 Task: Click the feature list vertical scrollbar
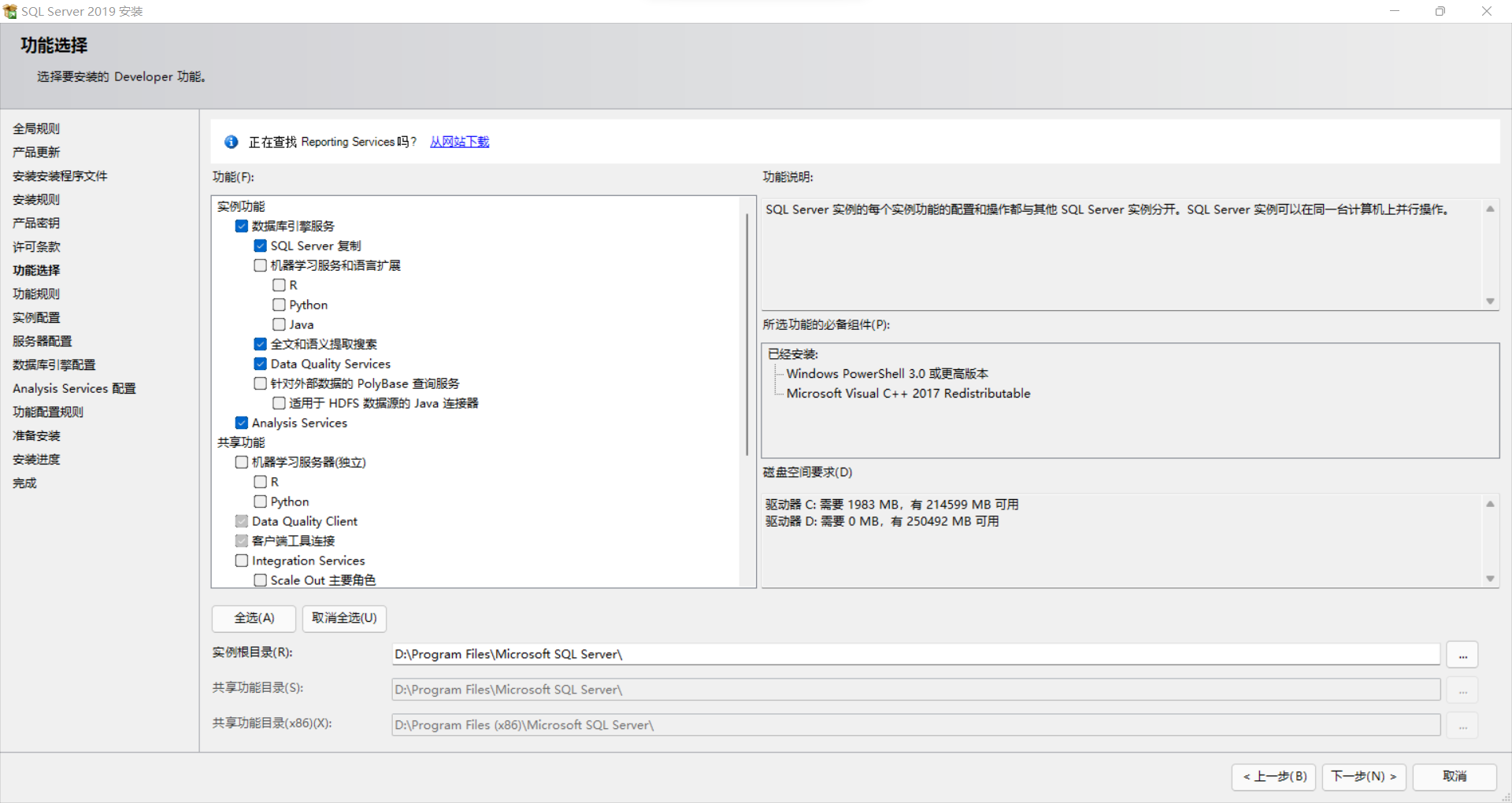click(x=747, y=335)
